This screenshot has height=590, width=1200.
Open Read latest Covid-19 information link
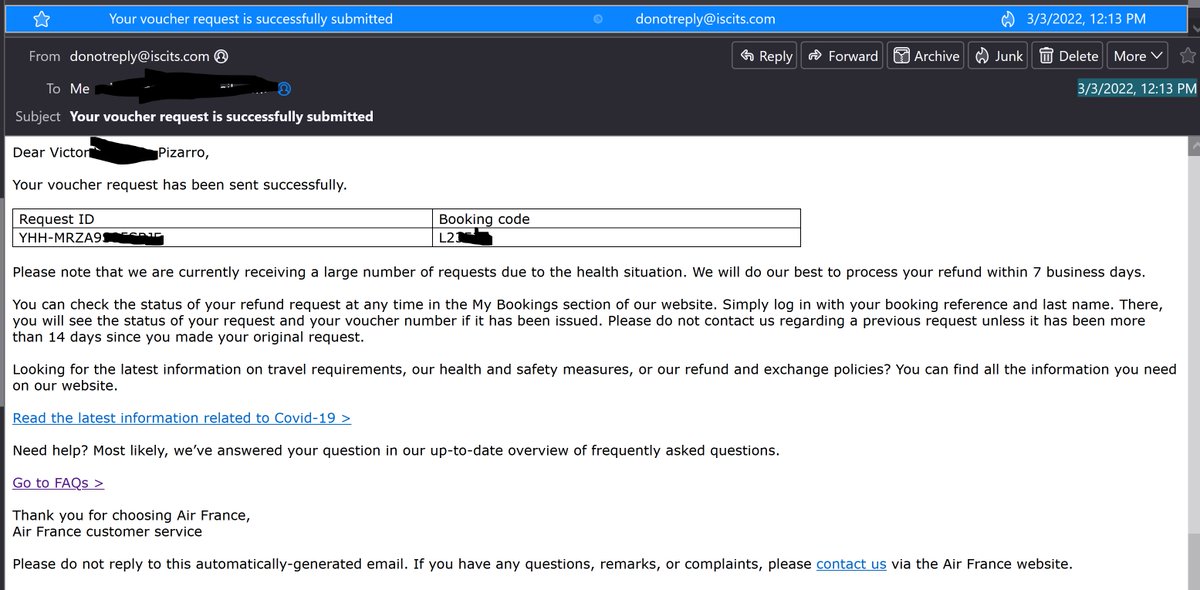pyautogui.click(x=181, y=418)
